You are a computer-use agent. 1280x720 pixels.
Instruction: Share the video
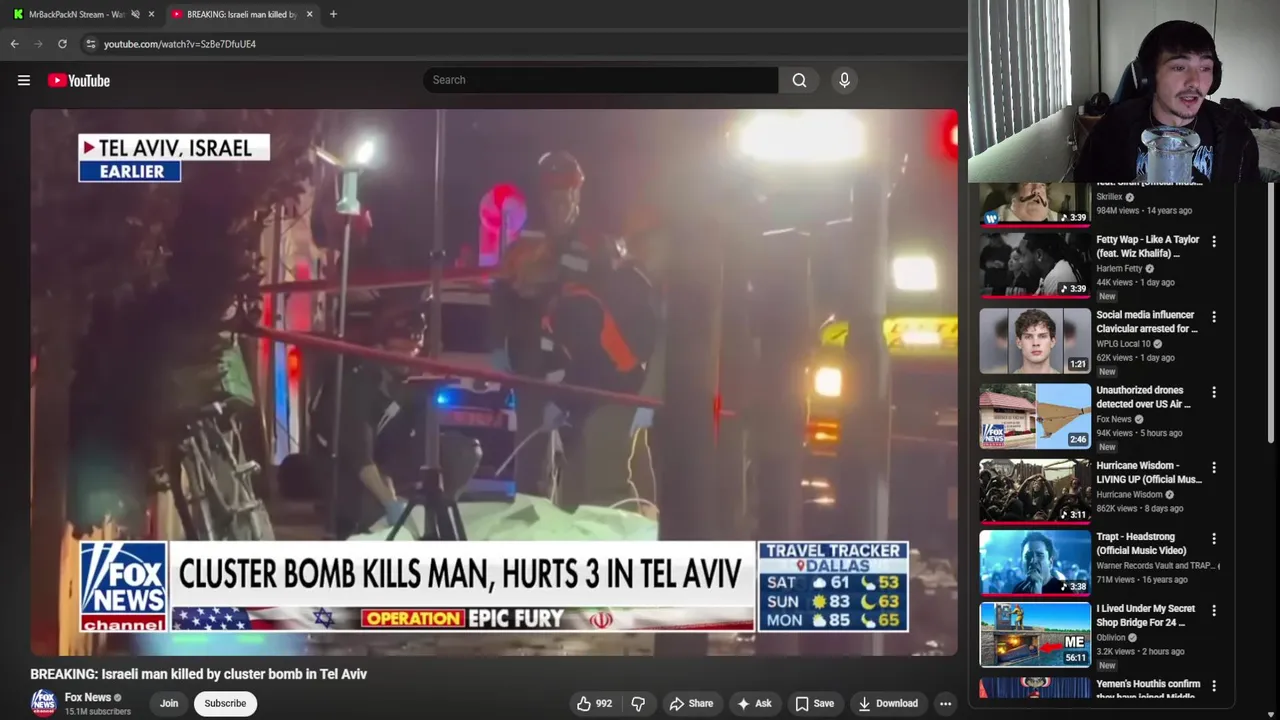point(691,703)
